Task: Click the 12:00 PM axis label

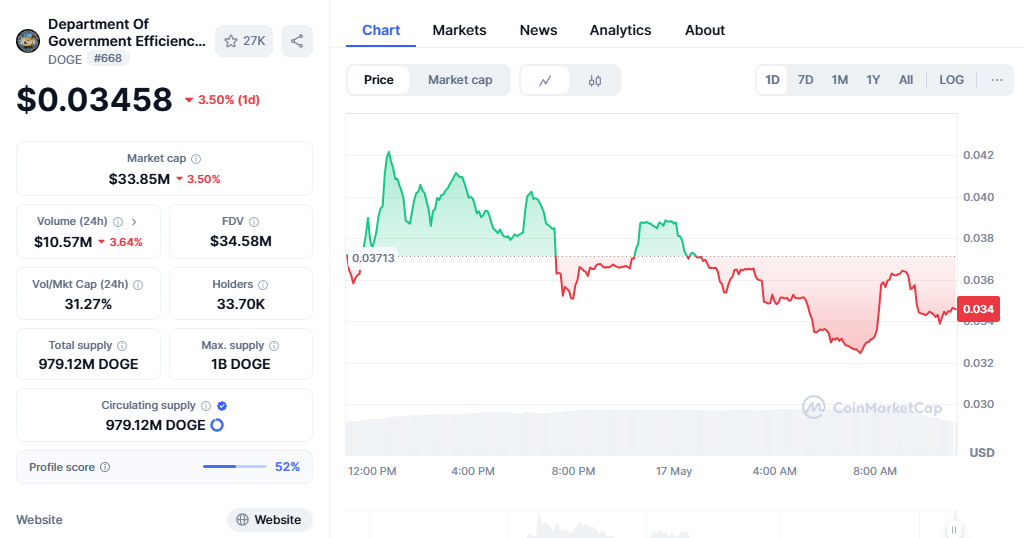Action: click(372, 471)
